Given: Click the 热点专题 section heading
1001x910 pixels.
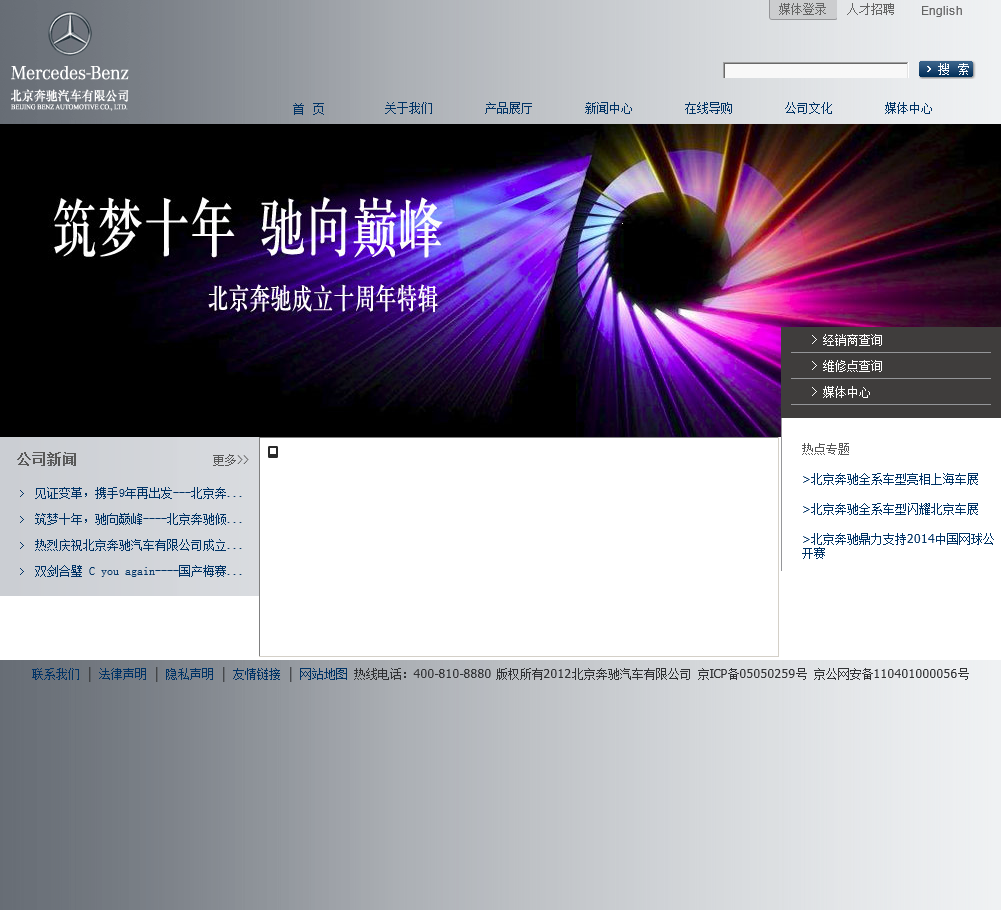Looking at the screenshot, I should (825, 449).
